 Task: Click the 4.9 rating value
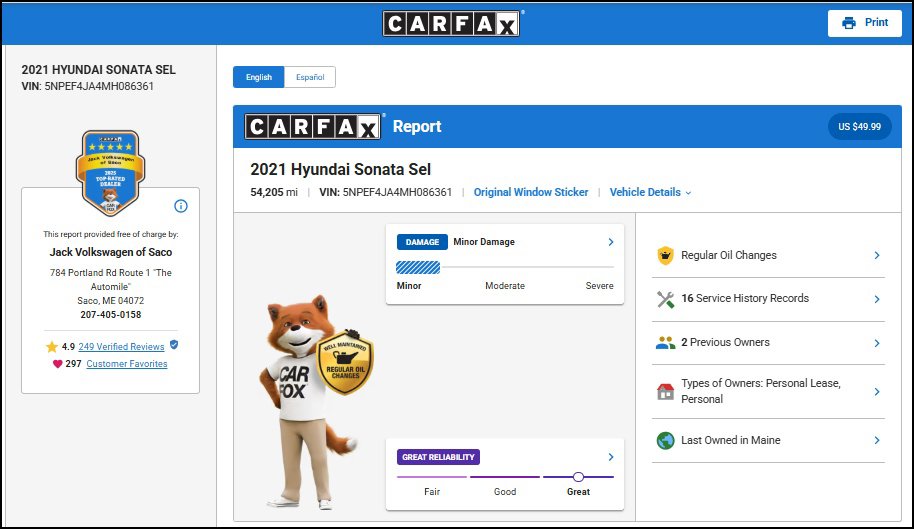[68, 347]
